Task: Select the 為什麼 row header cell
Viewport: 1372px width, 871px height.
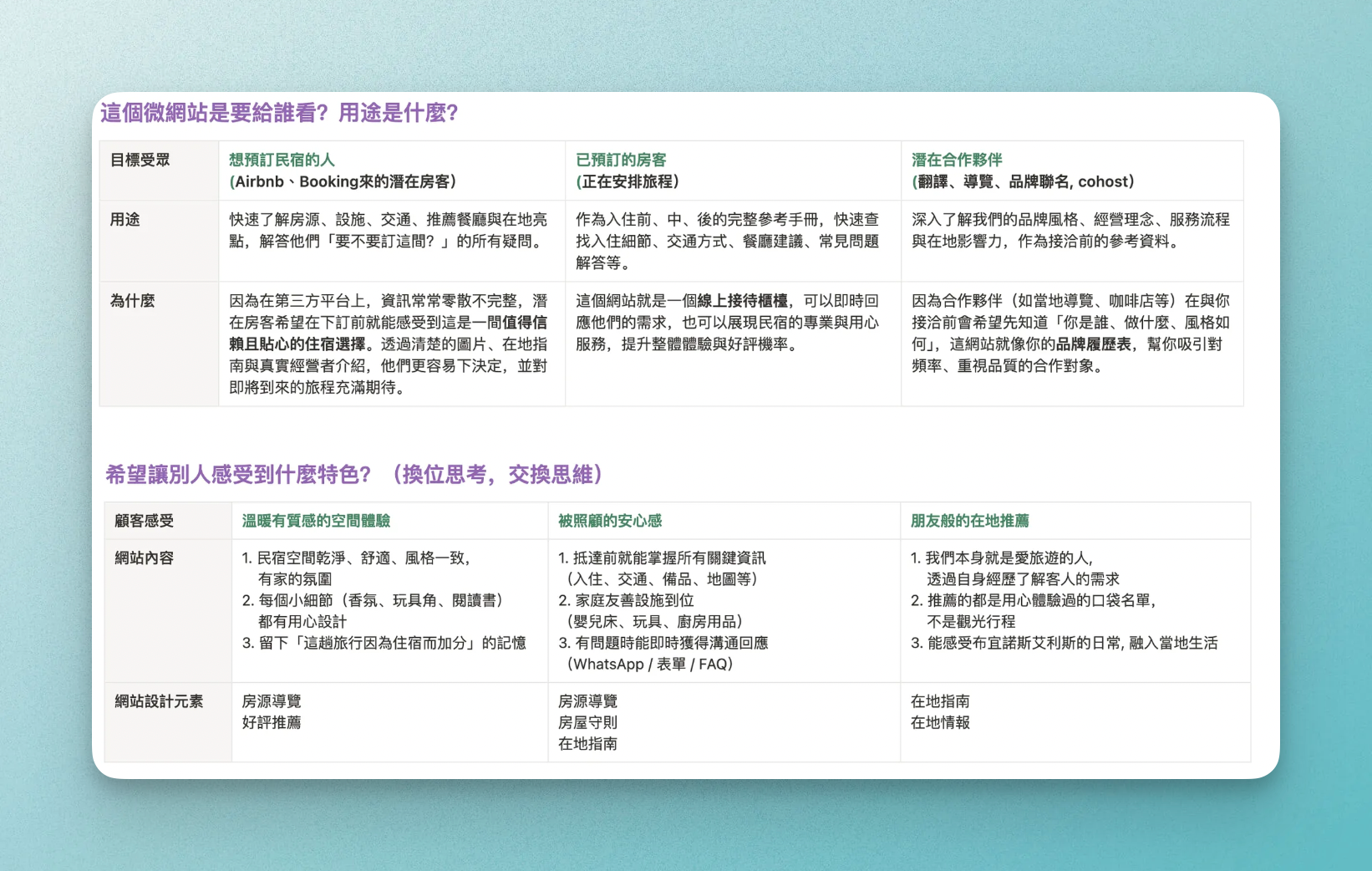Action: coord(159,344)
